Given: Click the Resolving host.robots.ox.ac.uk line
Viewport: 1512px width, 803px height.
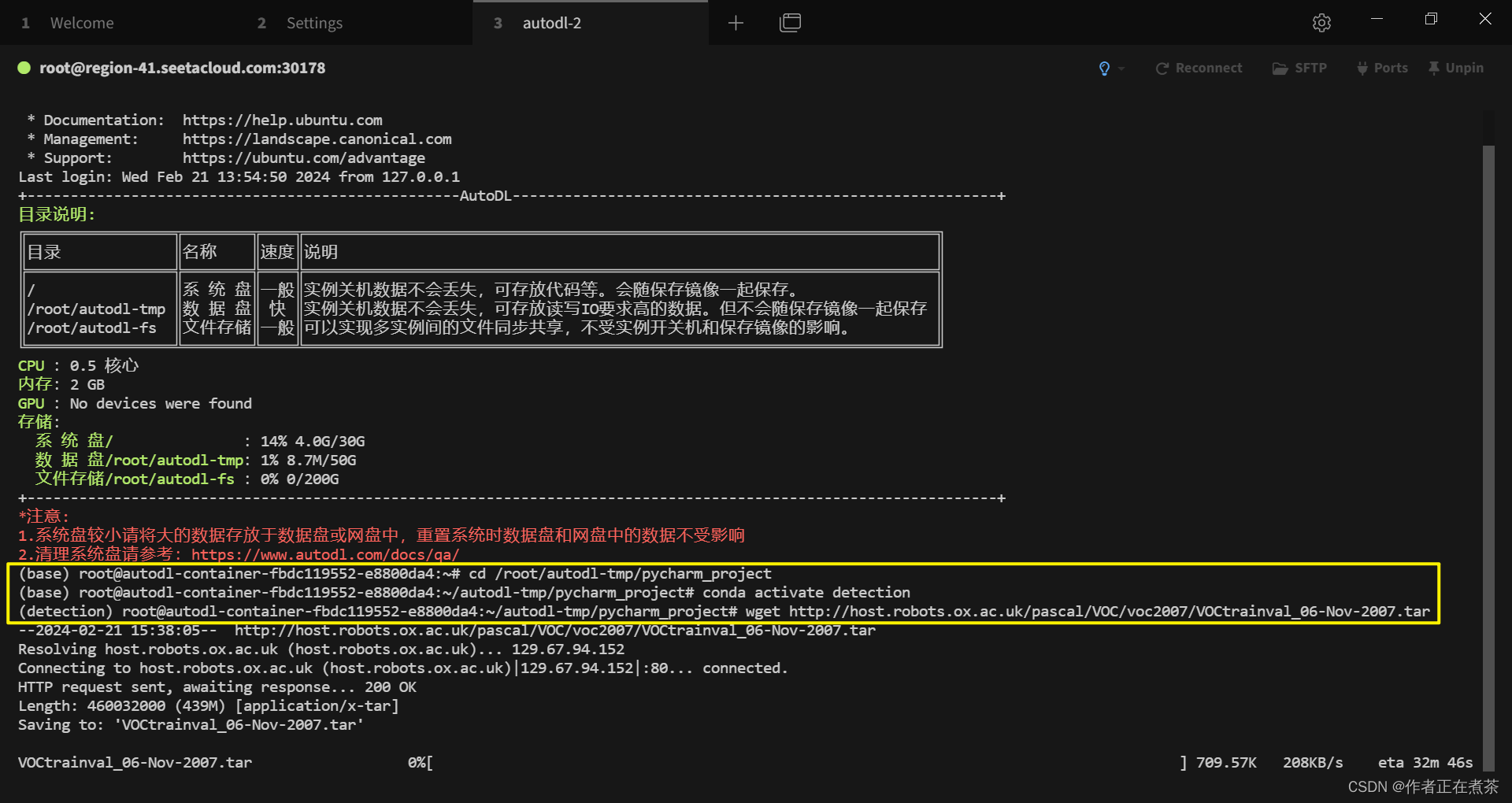Looking at the screenshot, I should click(x=321, y=649).
